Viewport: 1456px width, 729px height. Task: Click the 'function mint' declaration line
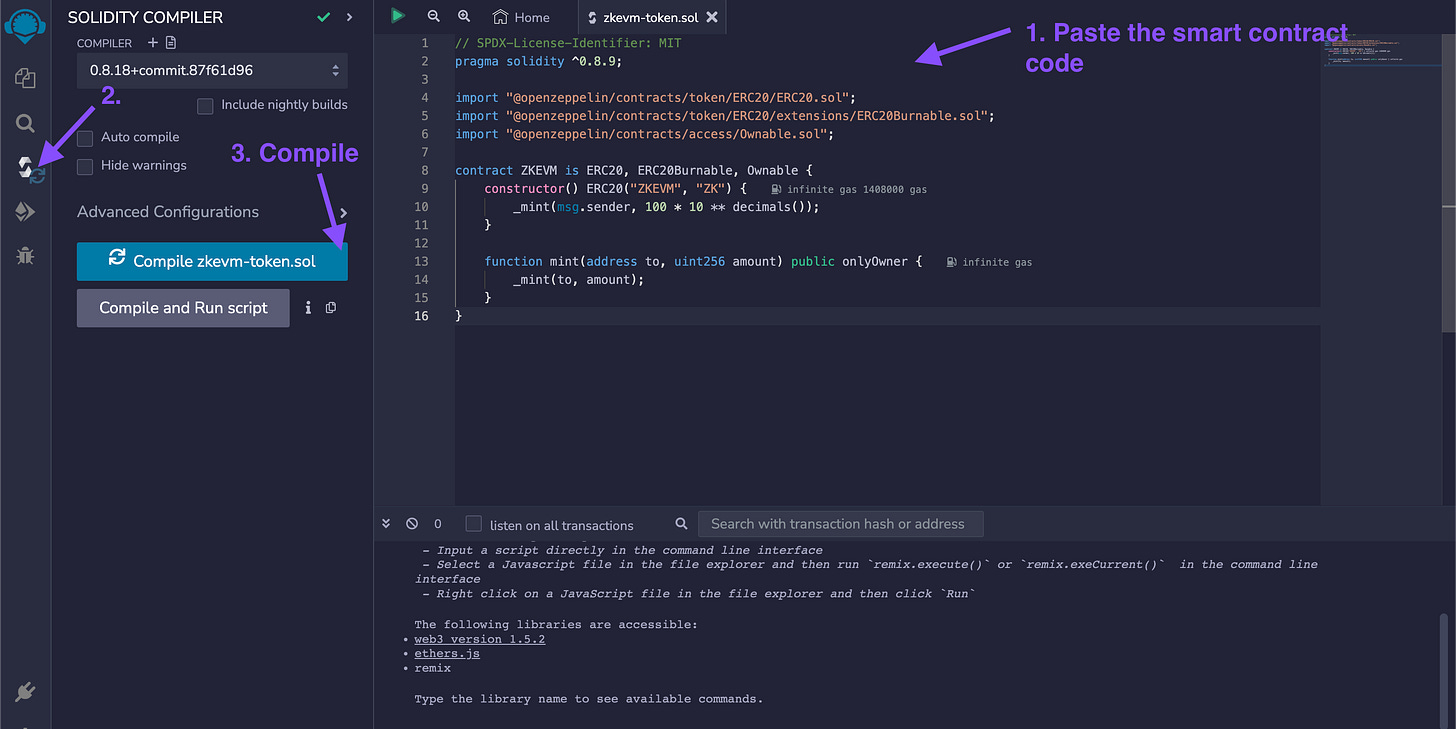[x=703, y=262]
